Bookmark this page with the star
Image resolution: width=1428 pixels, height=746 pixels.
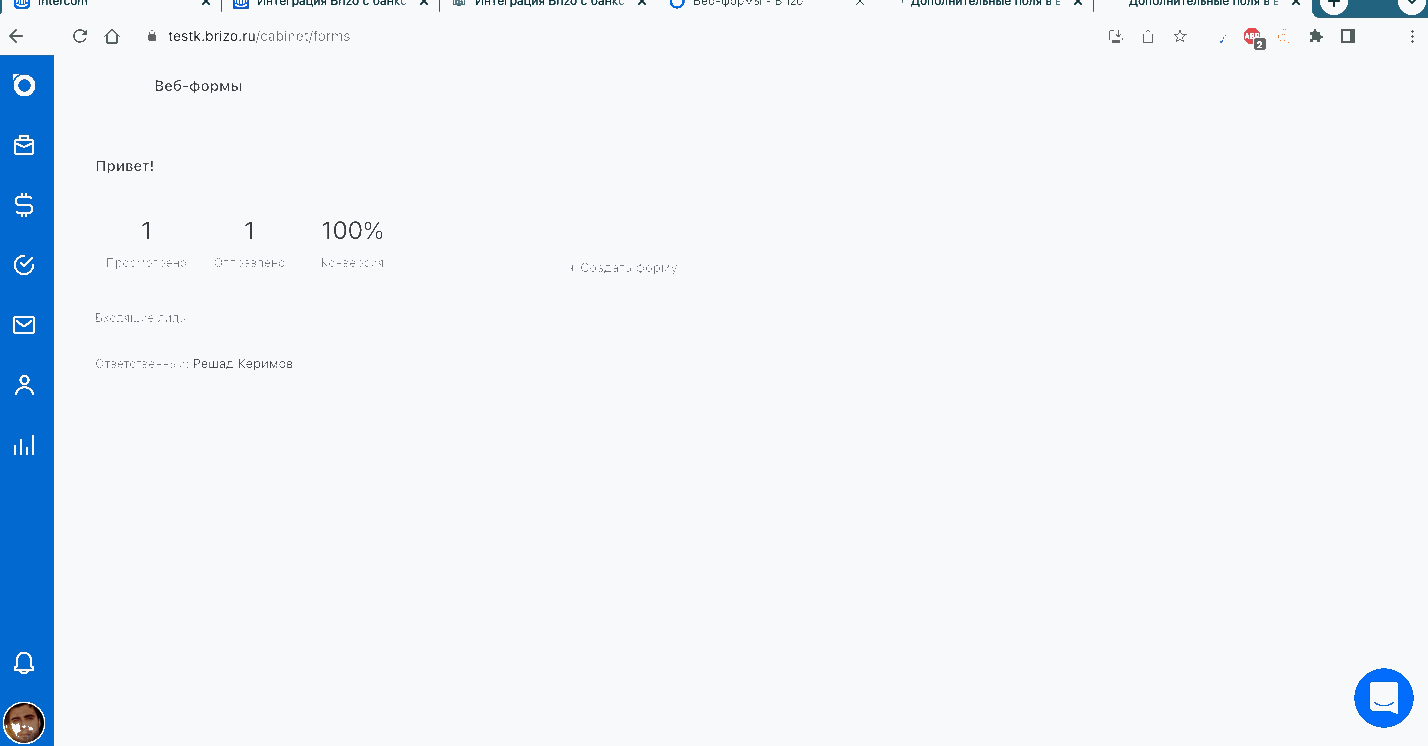tap(1180, 36)
